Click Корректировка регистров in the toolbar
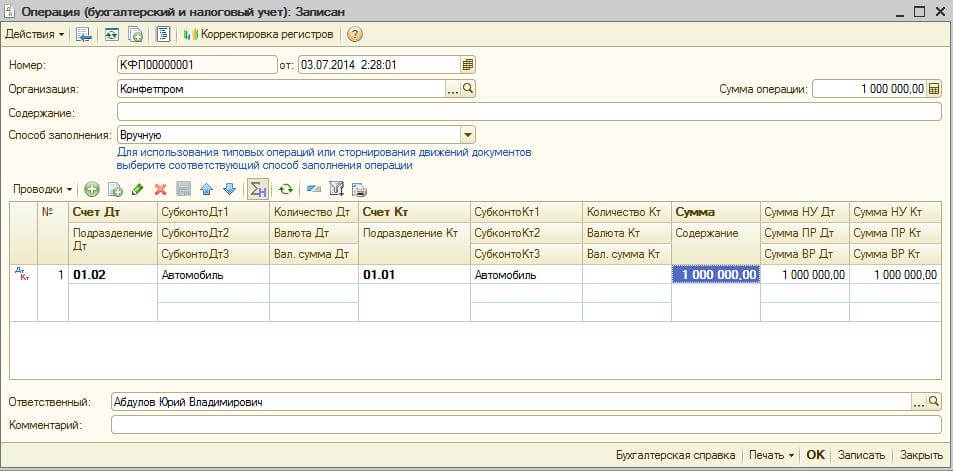Screen dimensions: 953x471 pyautogui.click(x=258, y=34)
